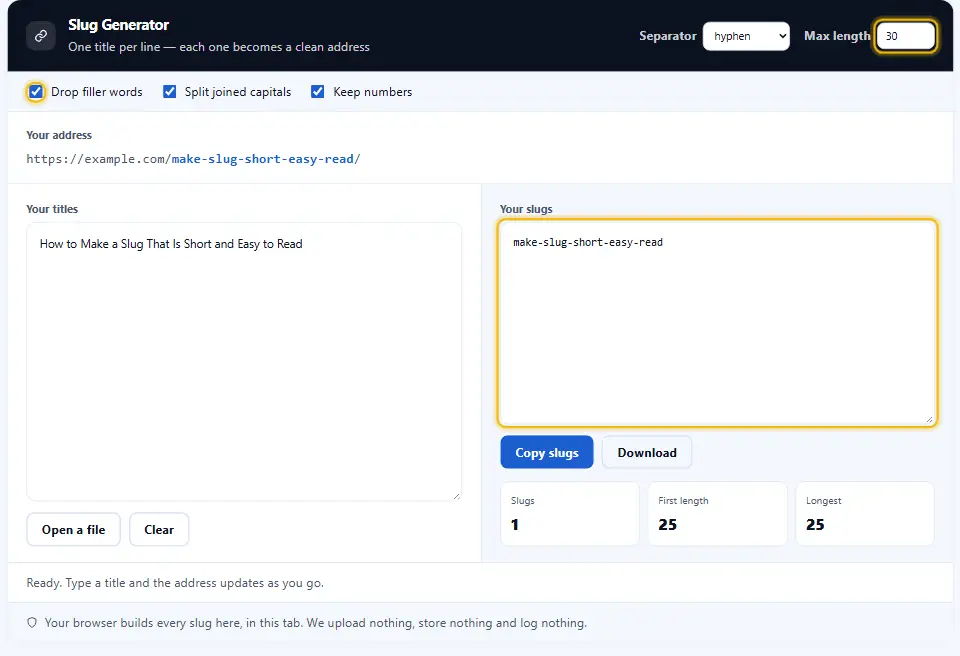Open the Separator dropdown set to hyphen

[746, 36]
